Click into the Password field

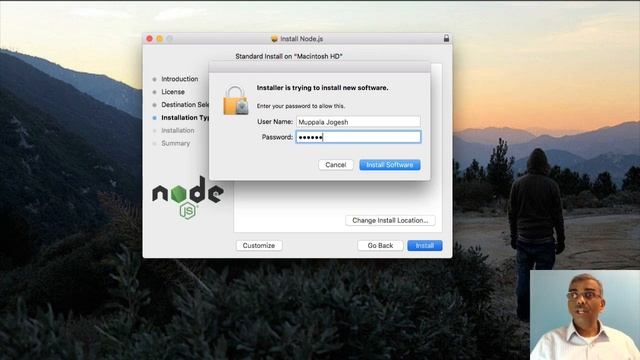(x=358, y=137)
